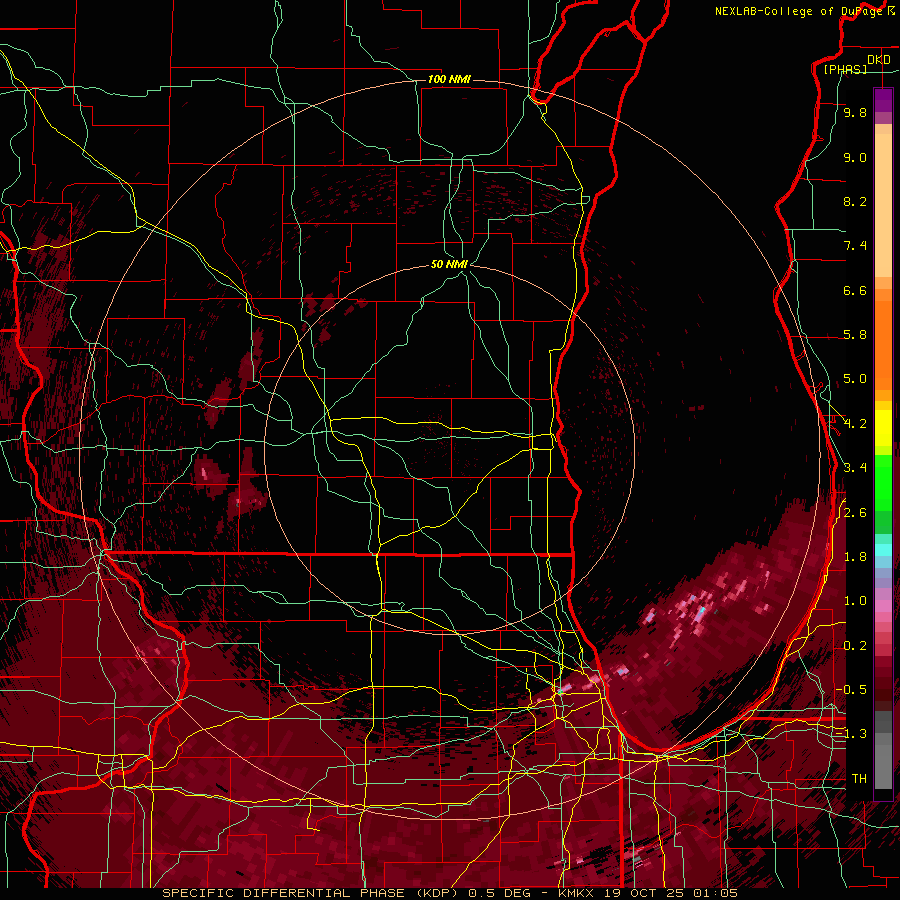Viewport: 900px width, 900px height.
Task: Click the 19 OCT 25 01:05 timestamp
Action: [x=670, y=893]
